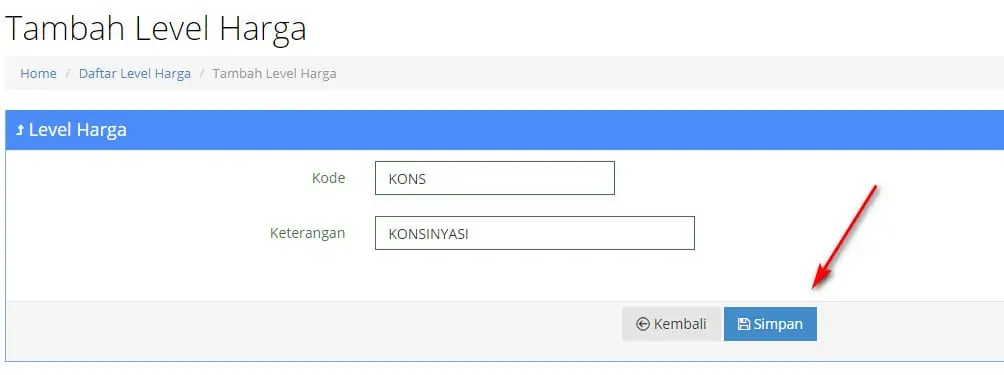Save the form with the Simpan button
The height and width of the screenshot is (375, 1004).
(770, 324)
